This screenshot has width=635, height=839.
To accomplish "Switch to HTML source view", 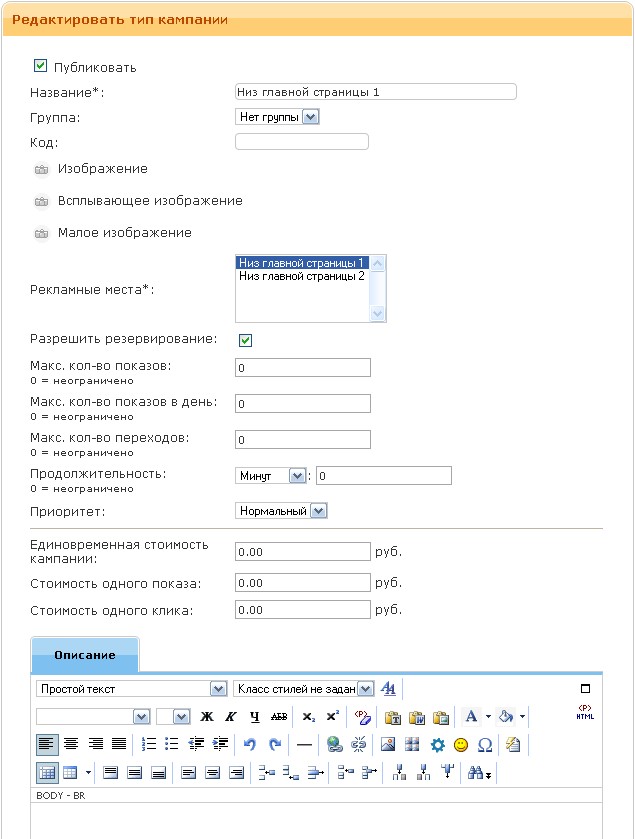I will pyautogui.click(x=585, y=714).
